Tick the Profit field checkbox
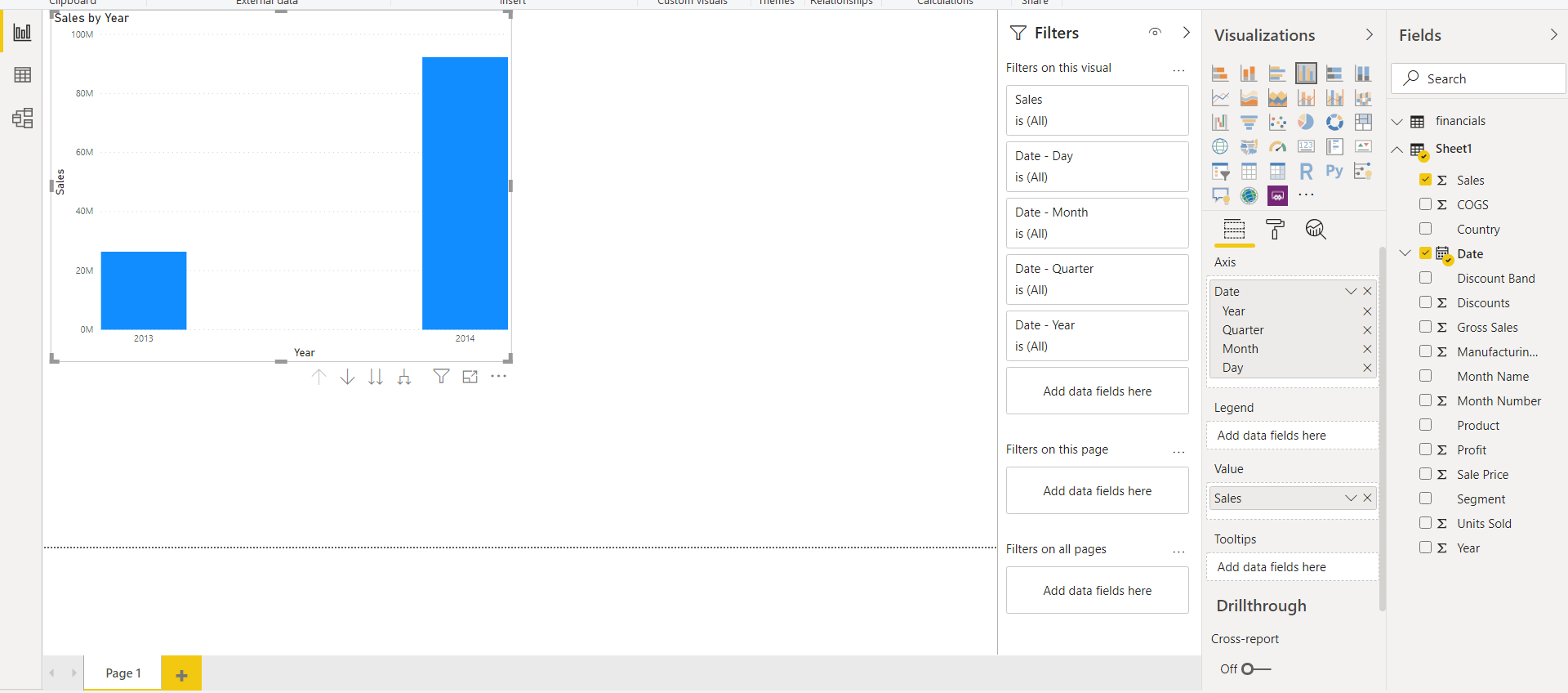Viewport: 1568px width, 693px height. 1425,449
